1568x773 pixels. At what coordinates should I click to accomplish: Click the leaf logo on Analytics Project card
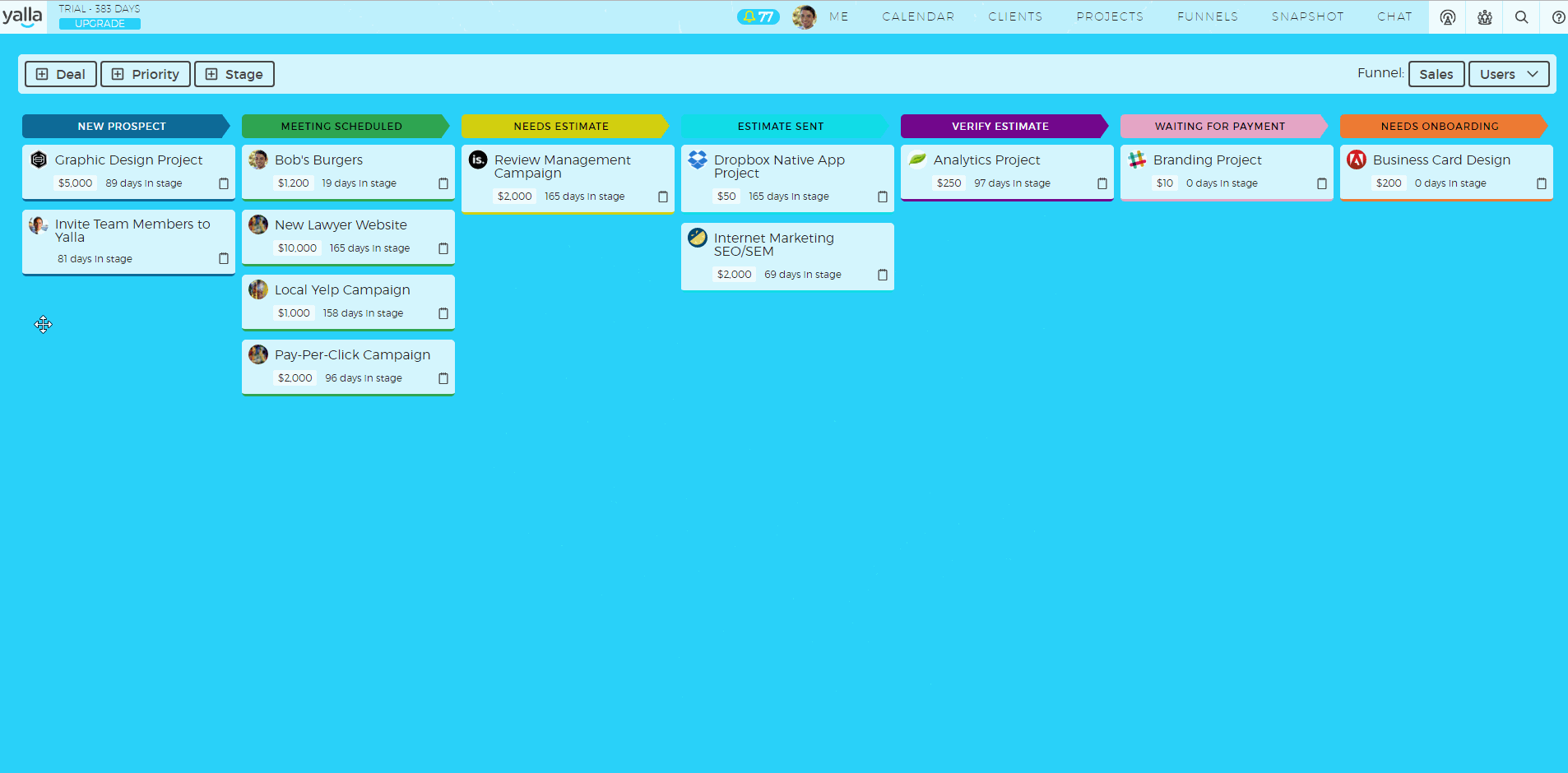coord(917,160)
